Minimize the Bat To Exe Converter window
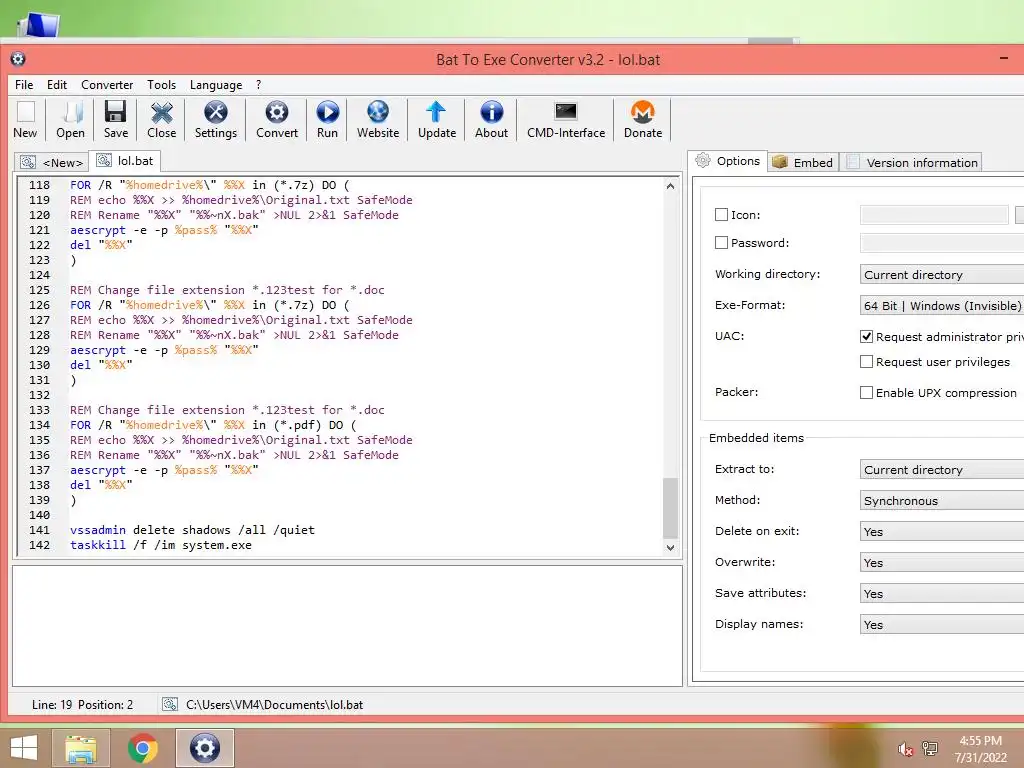The width and height of the screenshot is (1024, 768). click(1004, 58)
